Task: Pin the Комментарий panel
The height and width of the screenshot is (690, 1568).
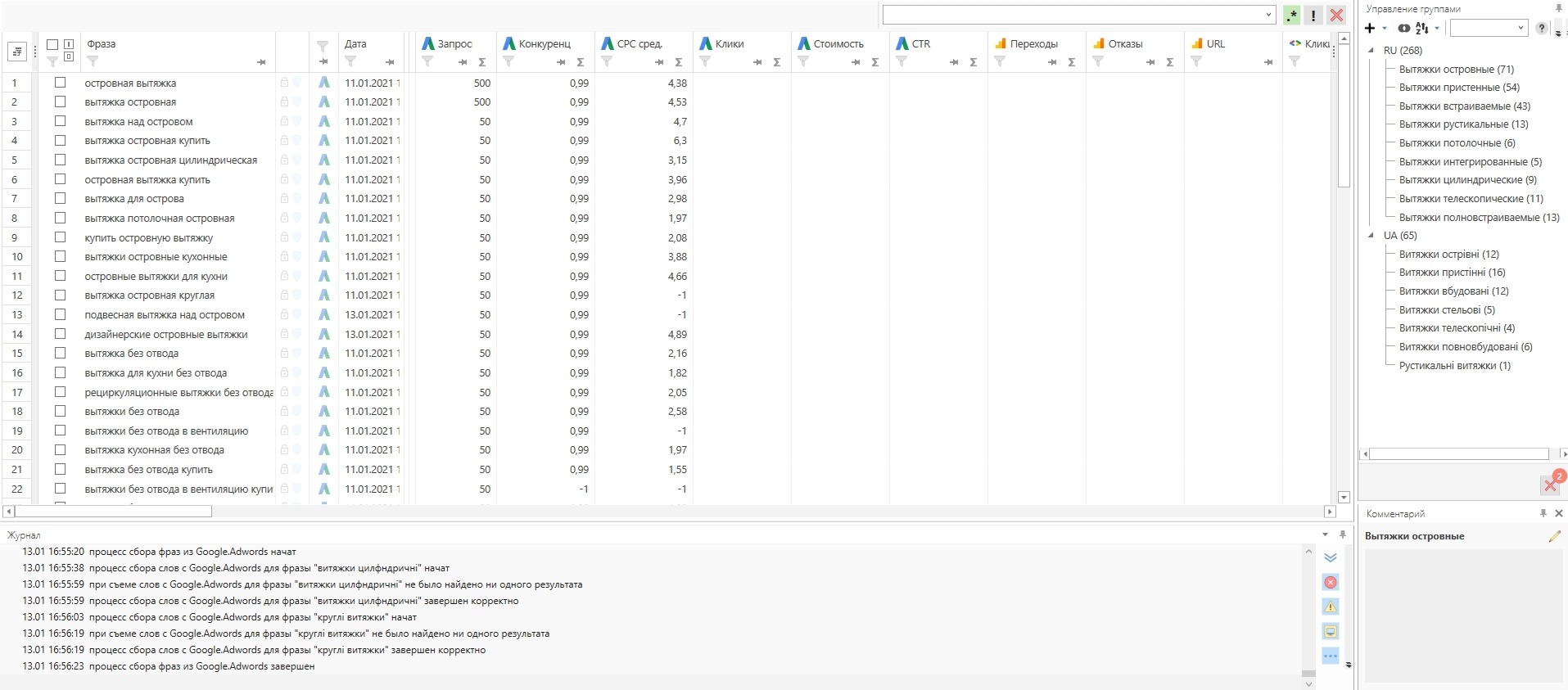Action: [1543, 513]
